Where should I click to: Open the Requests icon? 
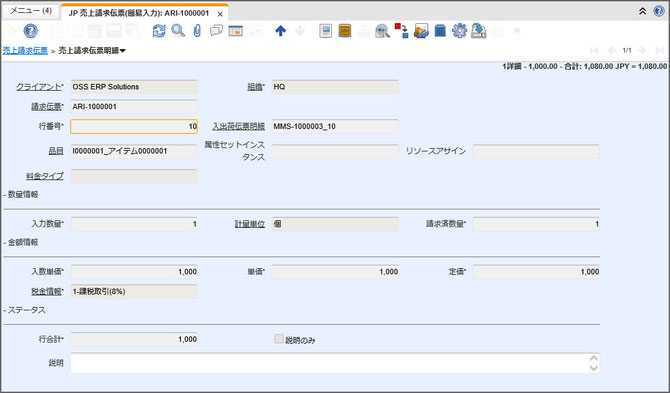coord(421,31)
